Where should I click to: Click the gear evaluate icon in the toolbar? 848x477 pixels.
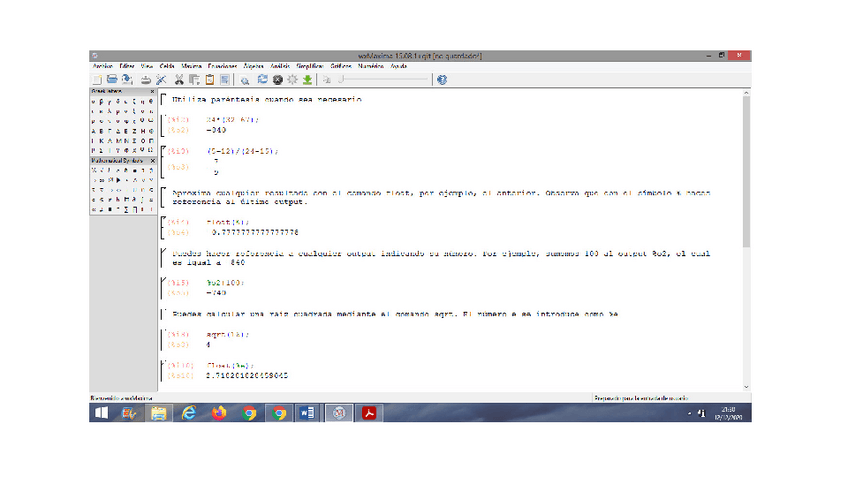(293, 80)
